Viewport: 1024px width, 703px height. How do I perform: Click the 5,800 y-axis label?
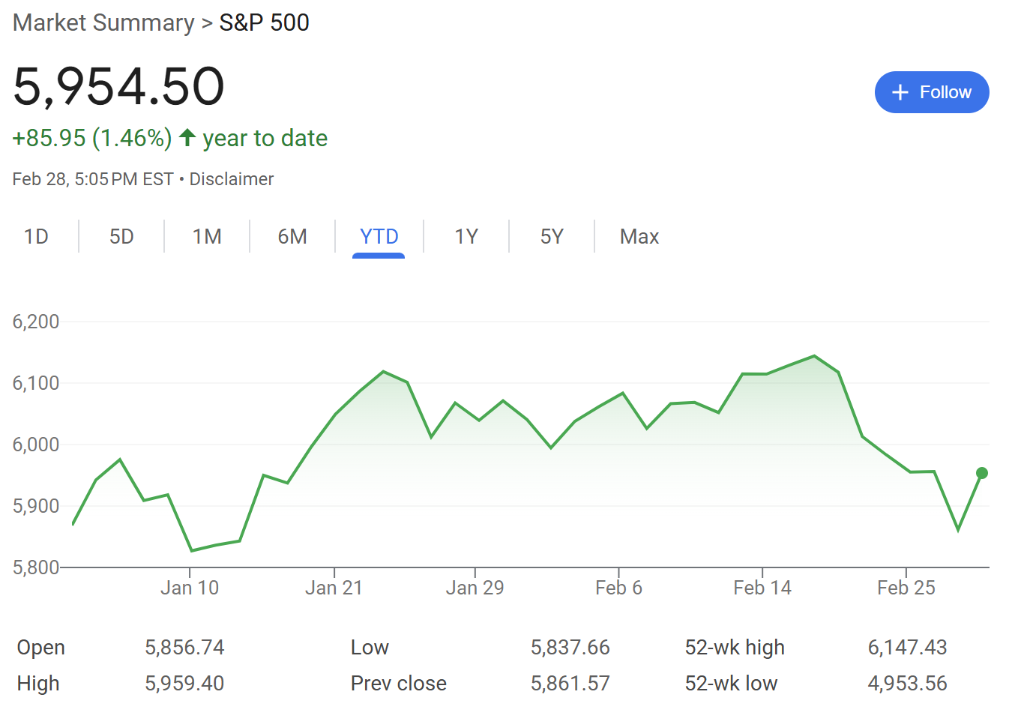(36, 567)
